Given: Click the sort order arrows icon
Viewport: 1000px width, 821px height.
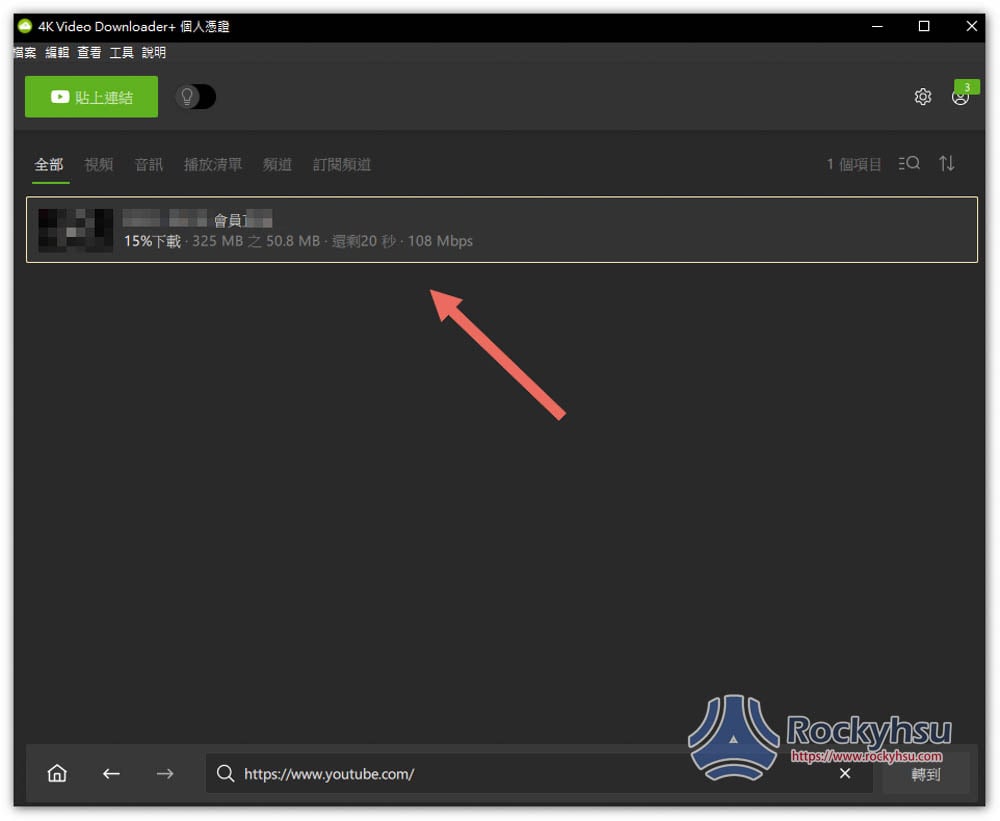Looking at the screenshot, I should click(946, 163).
